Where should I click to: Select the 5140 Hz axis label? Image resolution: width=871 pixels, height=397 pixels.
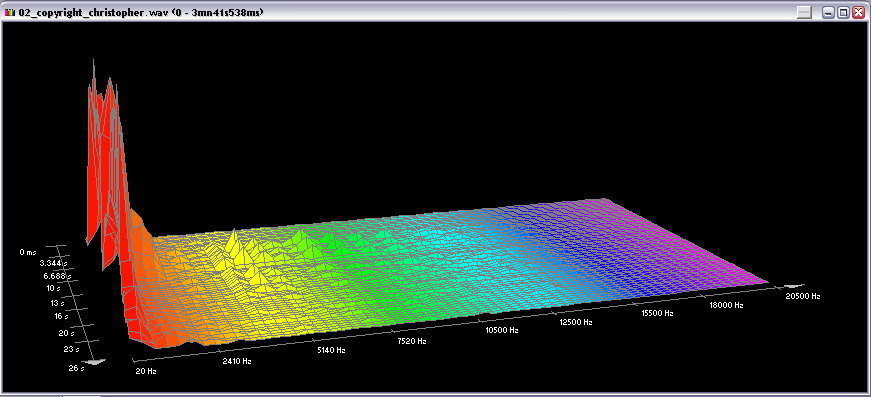click(331, 350)
